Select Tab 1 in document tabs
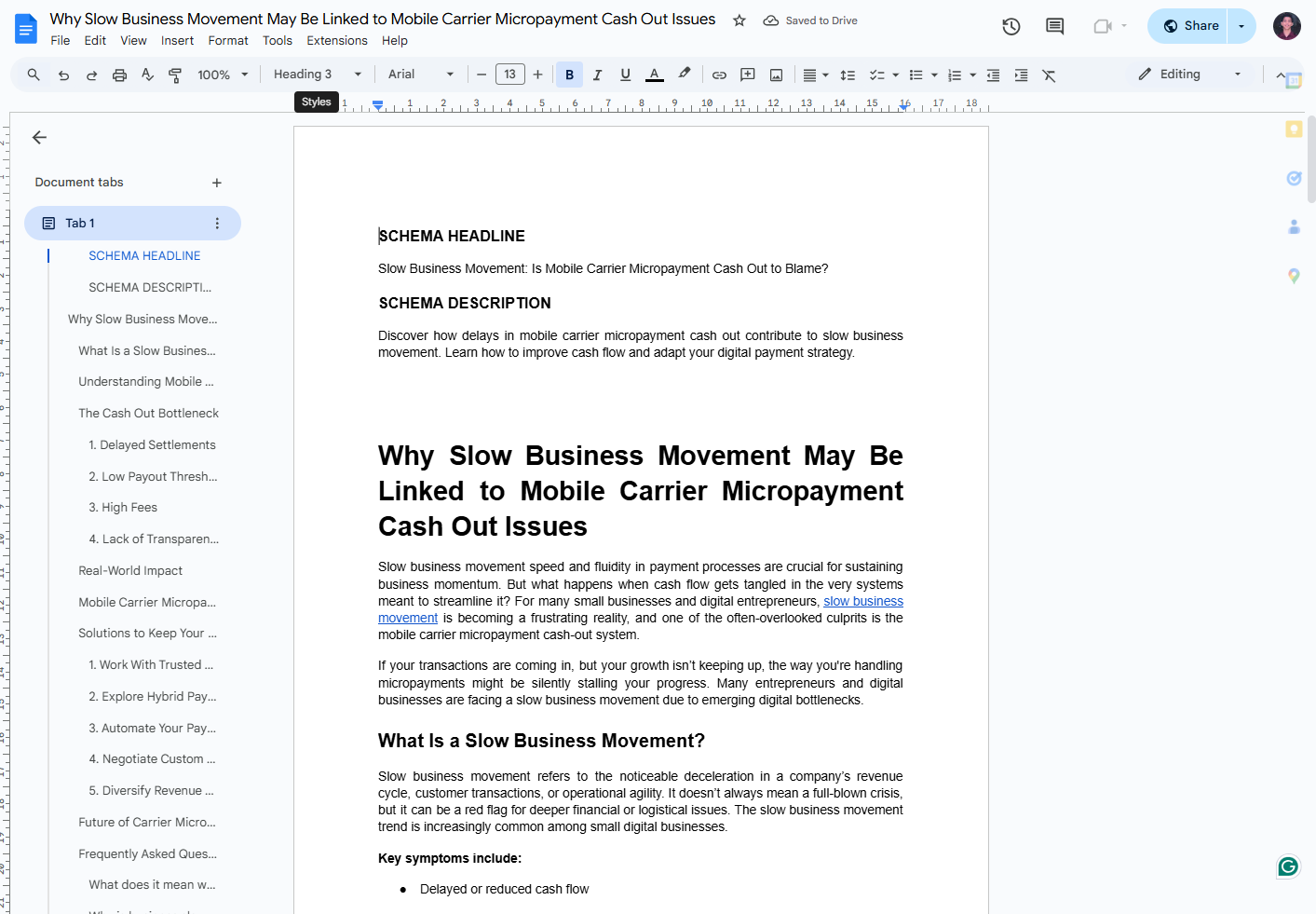Screen dimensions: 1316x914 pyautogui.click(x=132, y=224)
